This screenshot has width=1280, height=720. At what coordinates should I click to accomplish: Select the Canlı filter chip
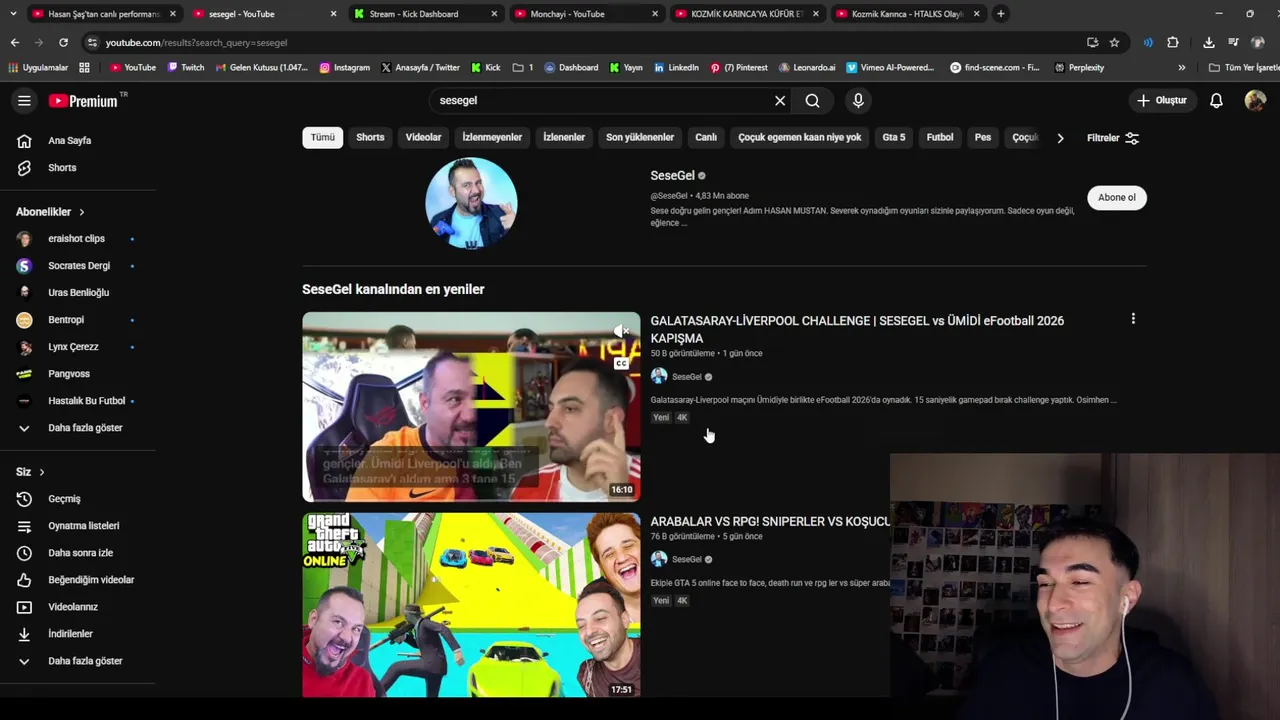[706, 138]
